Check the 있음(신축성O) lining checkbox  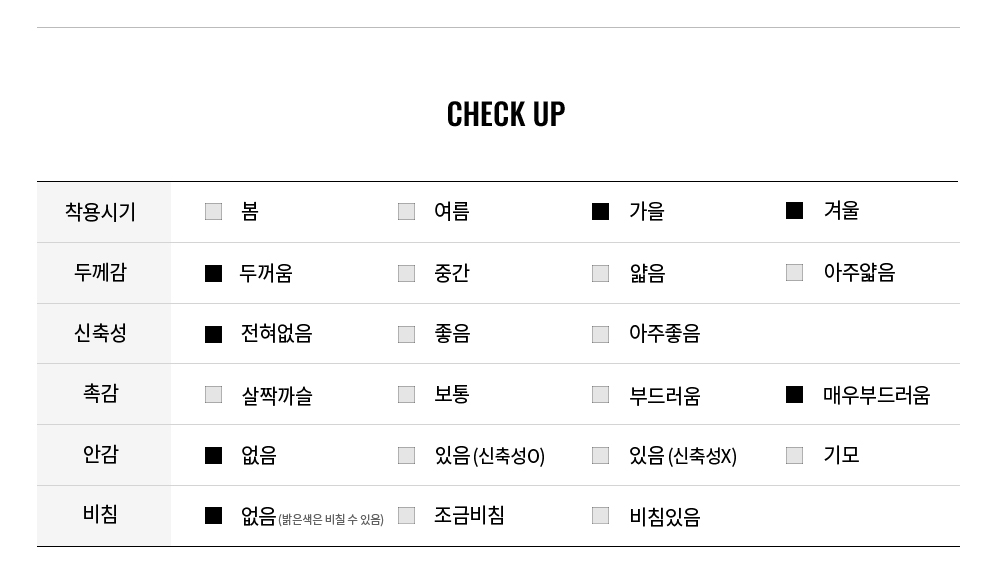(406, 455)
